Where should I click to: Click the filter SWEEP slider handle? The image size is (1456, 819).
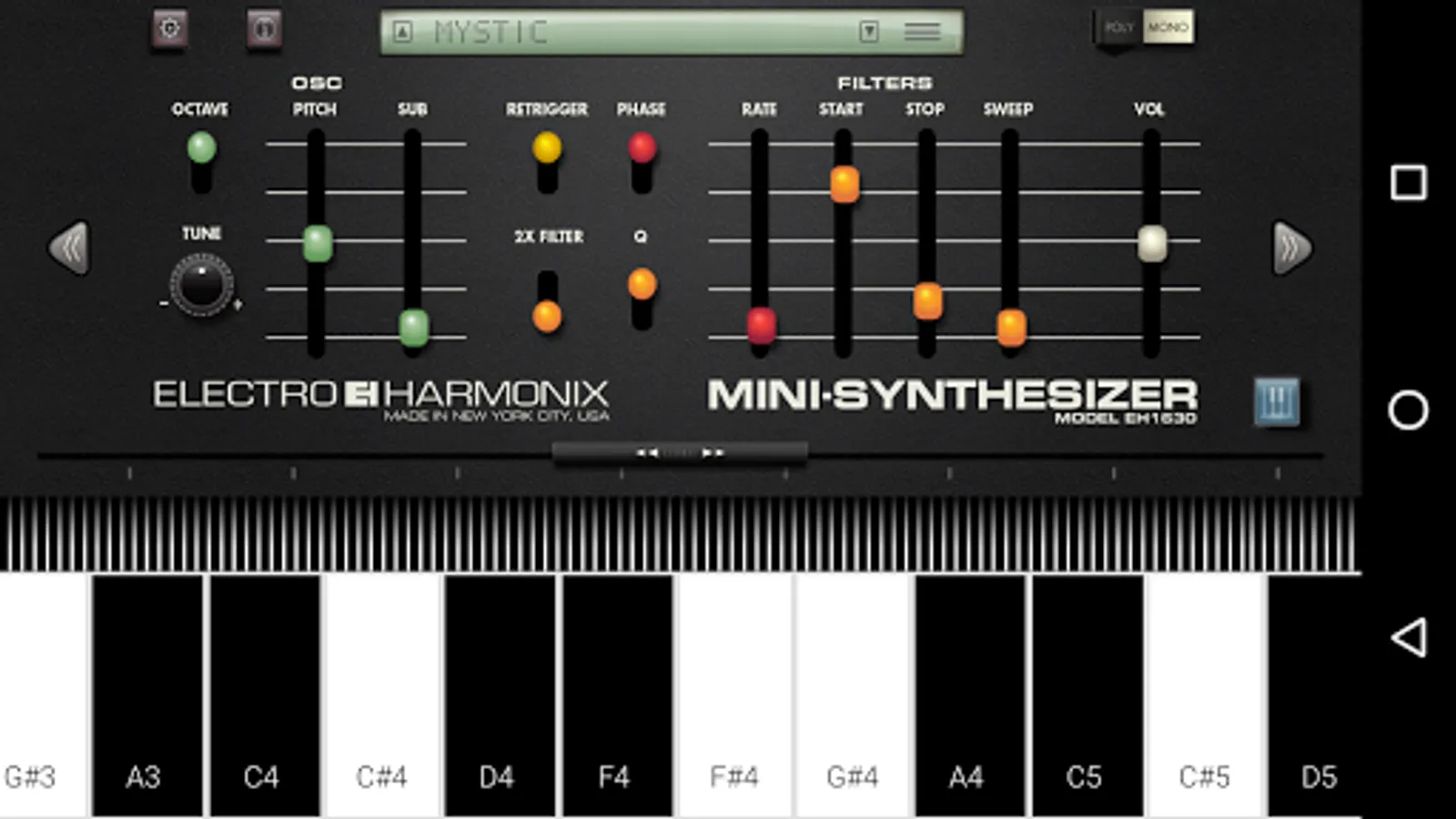point(1011,328)
